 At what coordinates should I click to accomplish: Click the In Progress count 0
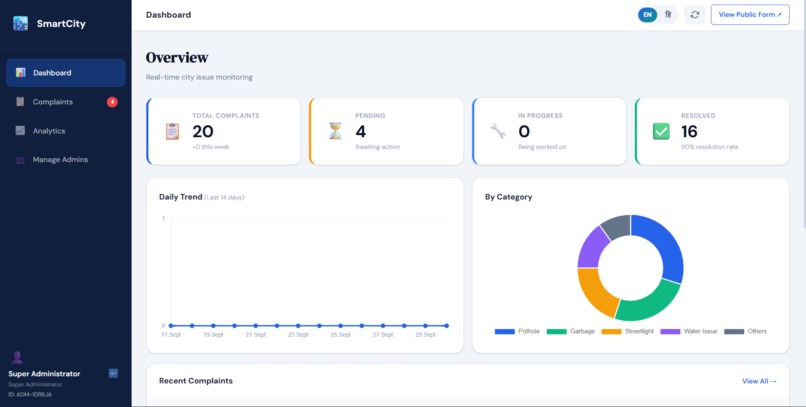point(524,132)
